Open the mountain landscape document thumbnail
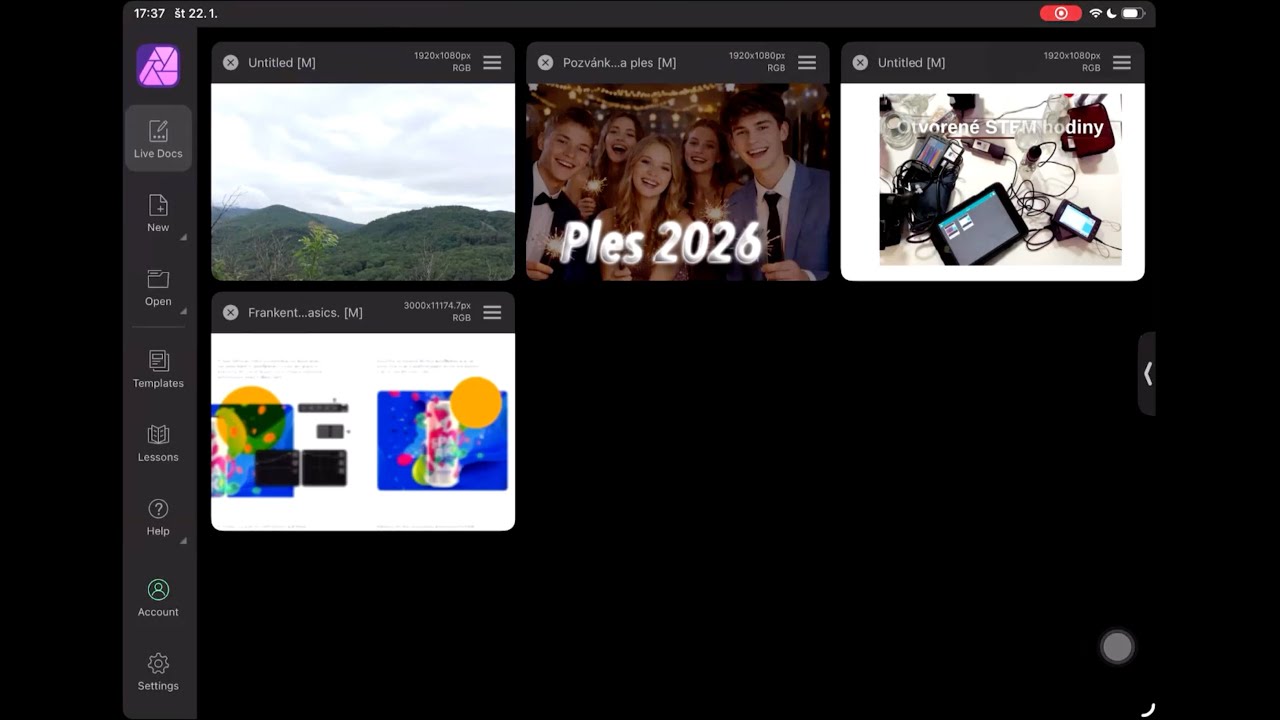This screenshot has width=1280, height=720. tap(363, 181)
